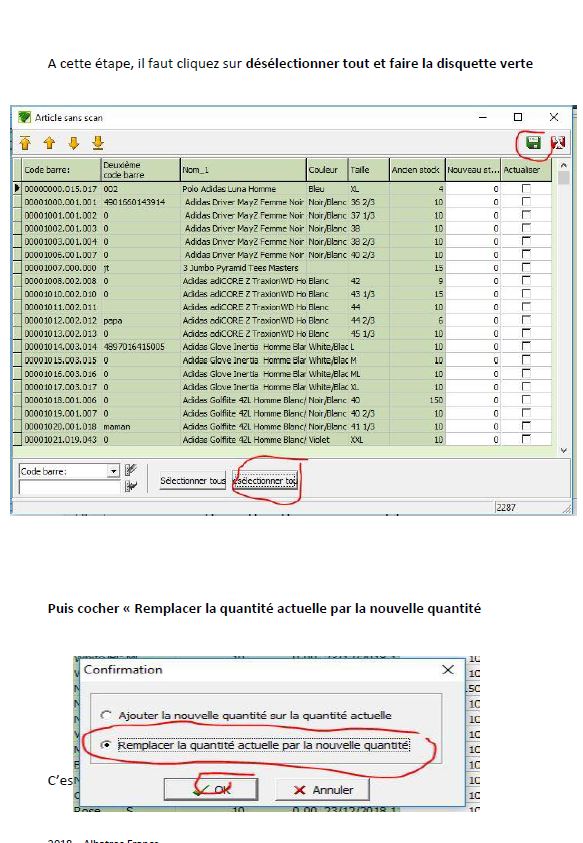583x843 pixels.
Task: Click the table scrollbar up arrow
Action: pyautogui.click(x=563, y=166)
